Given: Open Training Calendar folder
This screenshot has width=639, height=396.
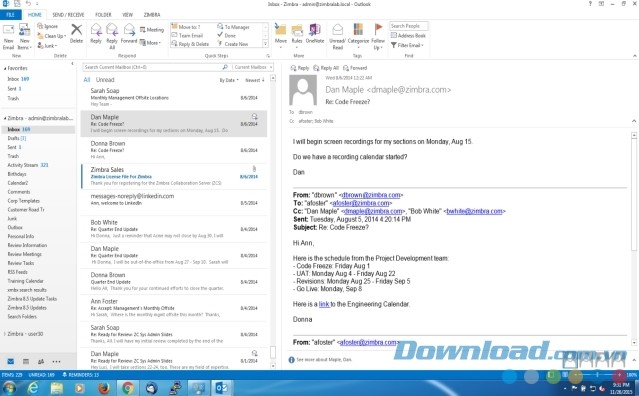Looking at the screenshot, I should (x=25, y=281).
